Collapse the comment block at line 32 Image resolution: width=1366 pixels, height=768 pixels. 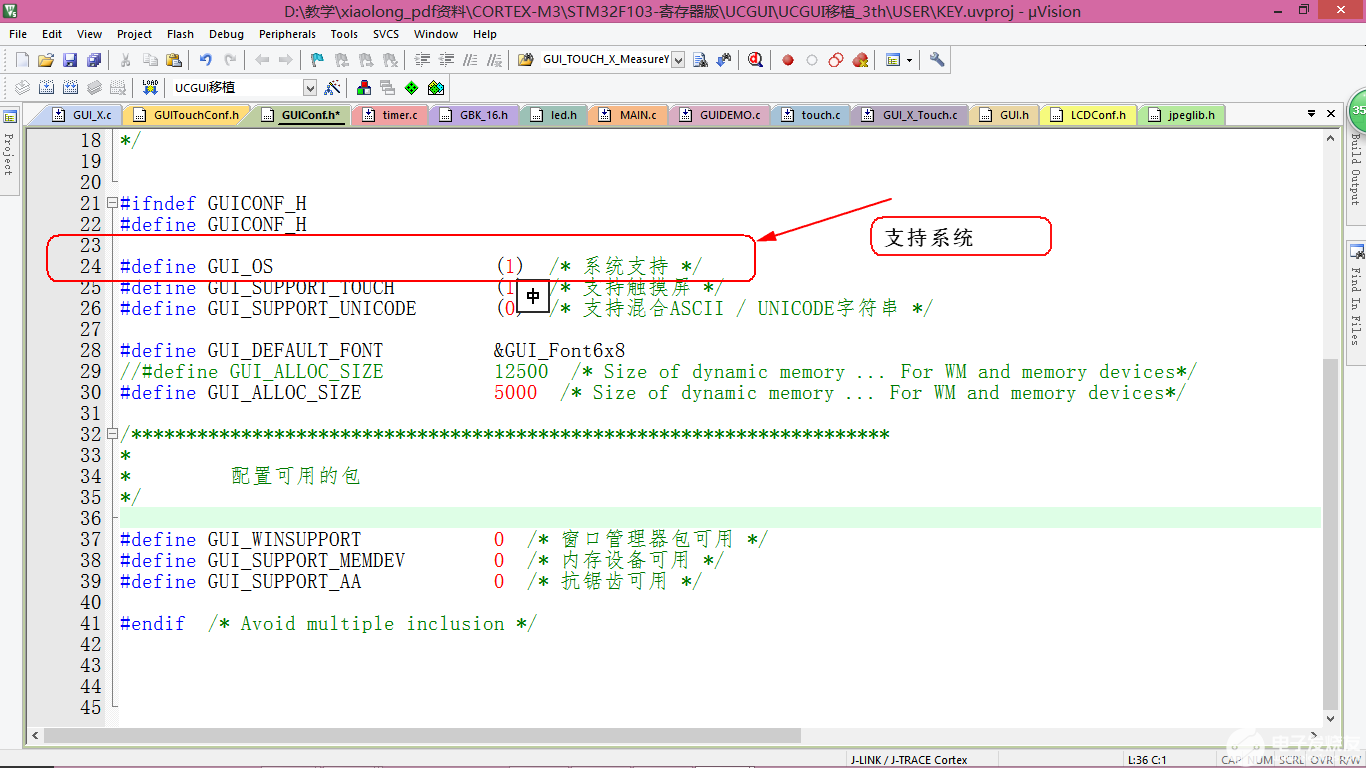point(112,434)
